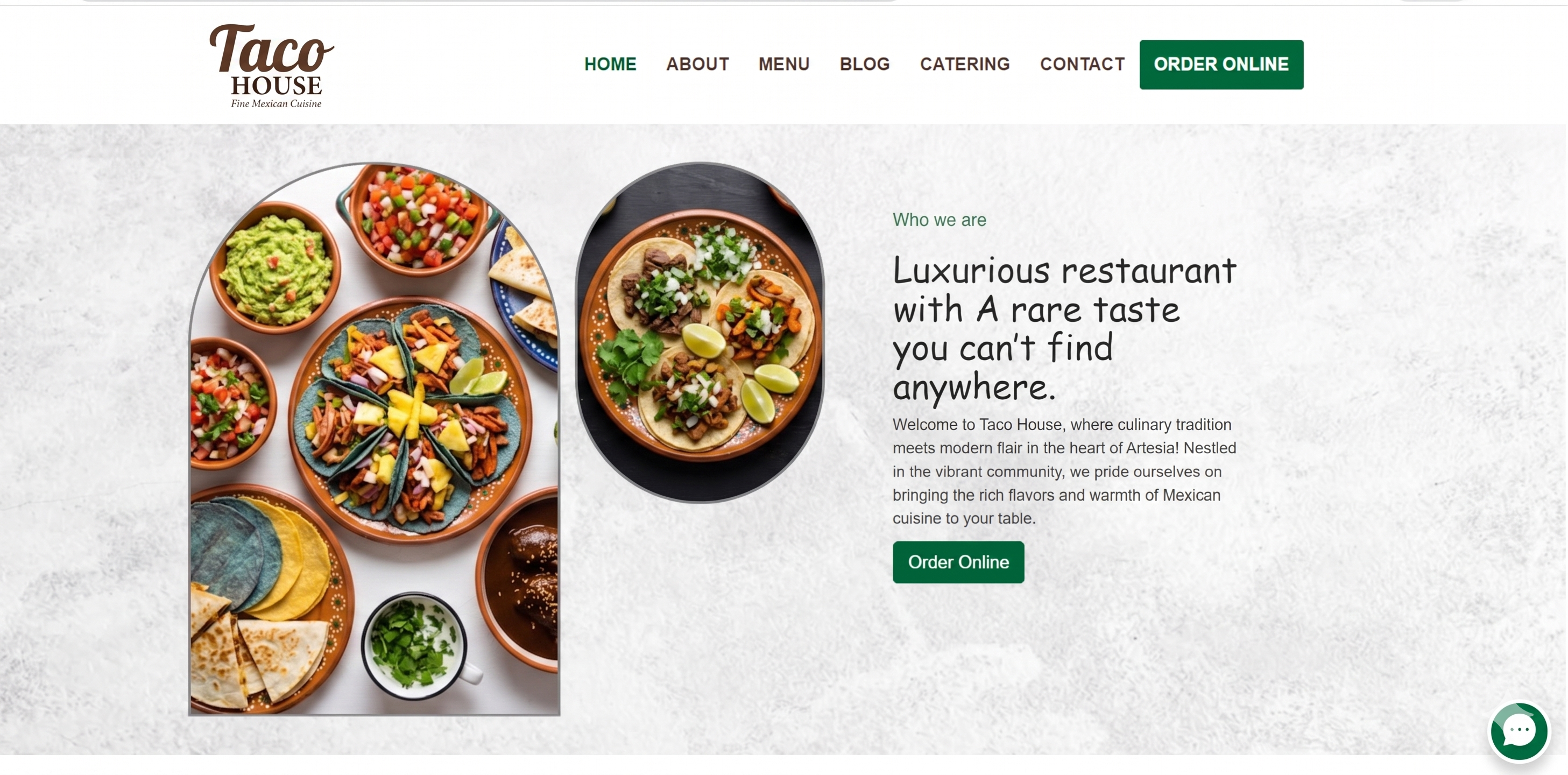1568x775 pixels.
Task: Click the 'Fine Mexican Cuisine' tagline
Action: [x=276, y=103]
